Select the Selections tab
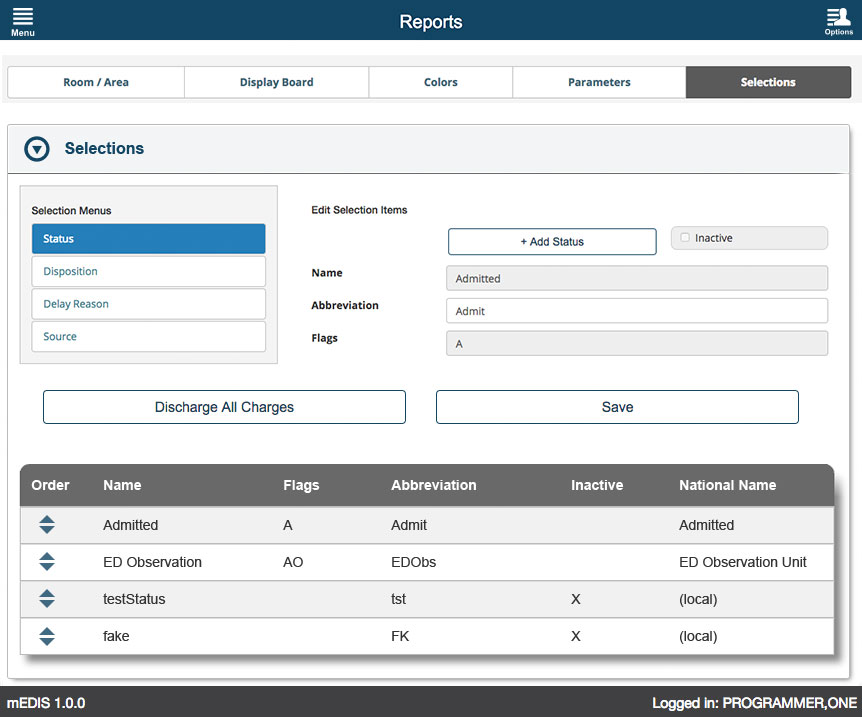This screenshot has width=862, height=717. (x=768, y=82)
